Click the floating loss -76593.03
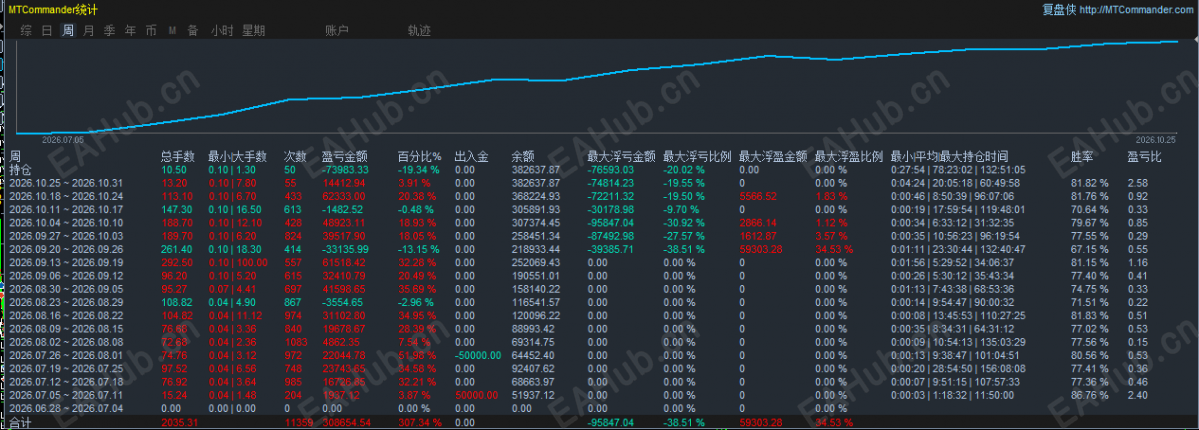The image size is (1199, 430). click(x=610, y=169)
